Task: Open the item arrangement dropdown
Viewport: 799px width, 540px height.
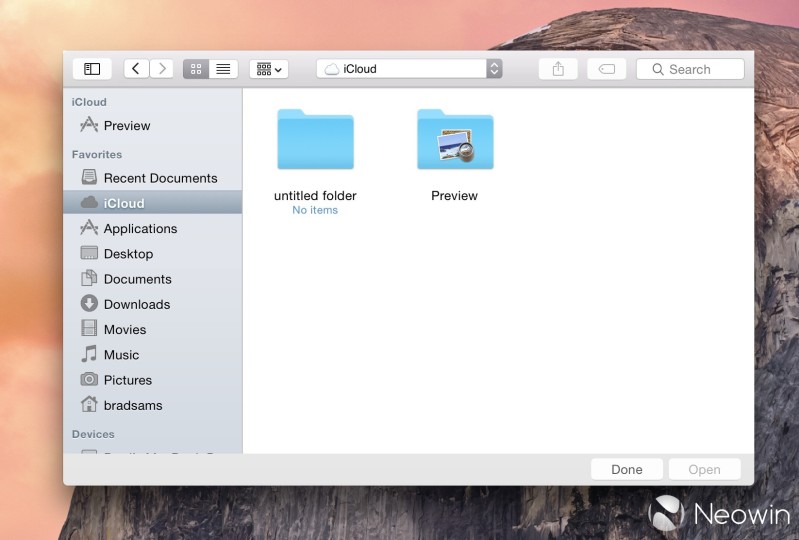Action: pos(269,69)
